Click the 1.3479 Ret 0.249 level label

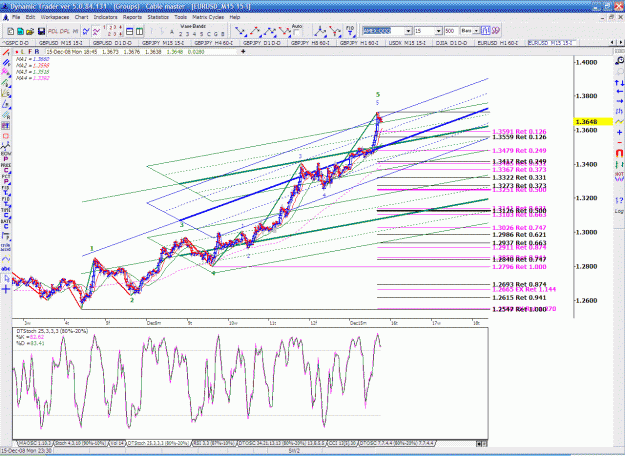click(519, 151)
